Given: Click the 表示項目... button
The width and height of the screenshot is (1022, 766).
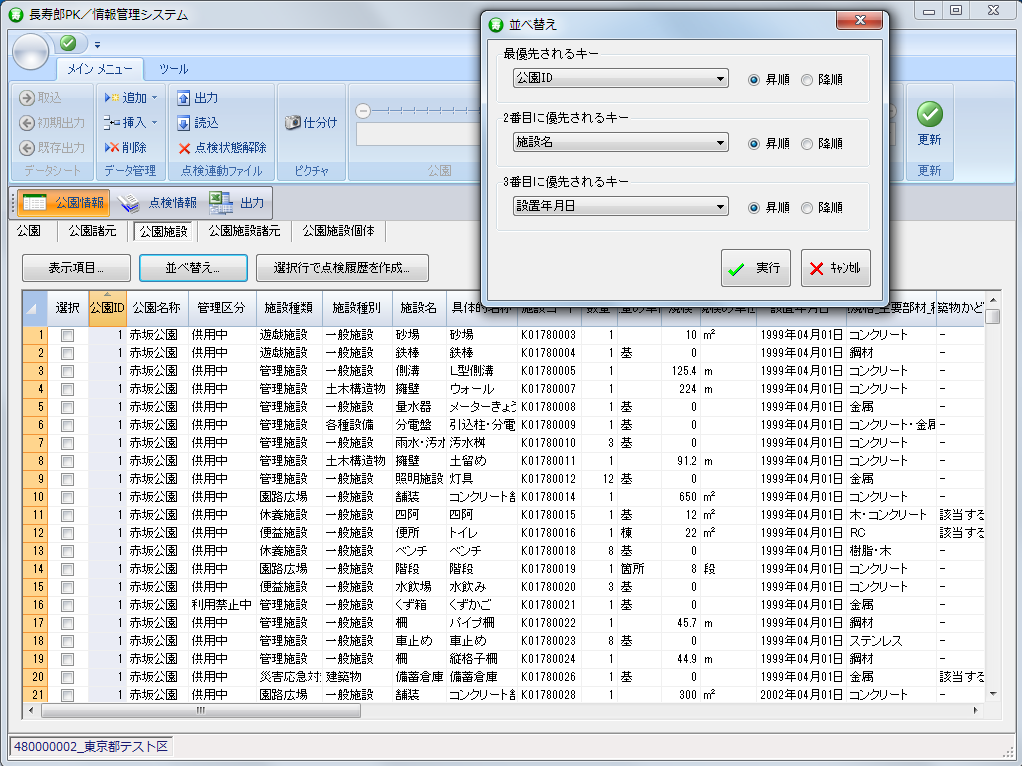Looking at the screenshot, I should [x=76, y=268].
